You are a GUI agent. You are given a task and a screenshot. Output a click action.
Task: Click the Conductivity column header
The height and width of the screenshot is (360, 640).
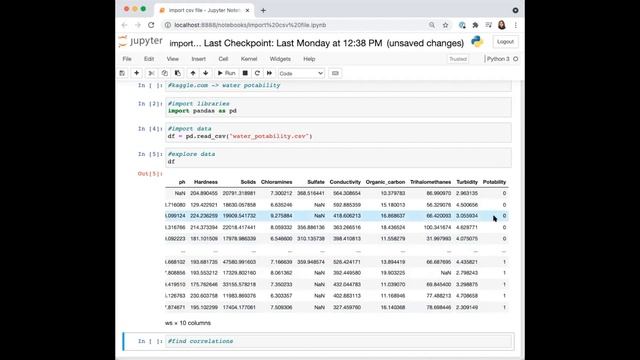tap(345, 182)
